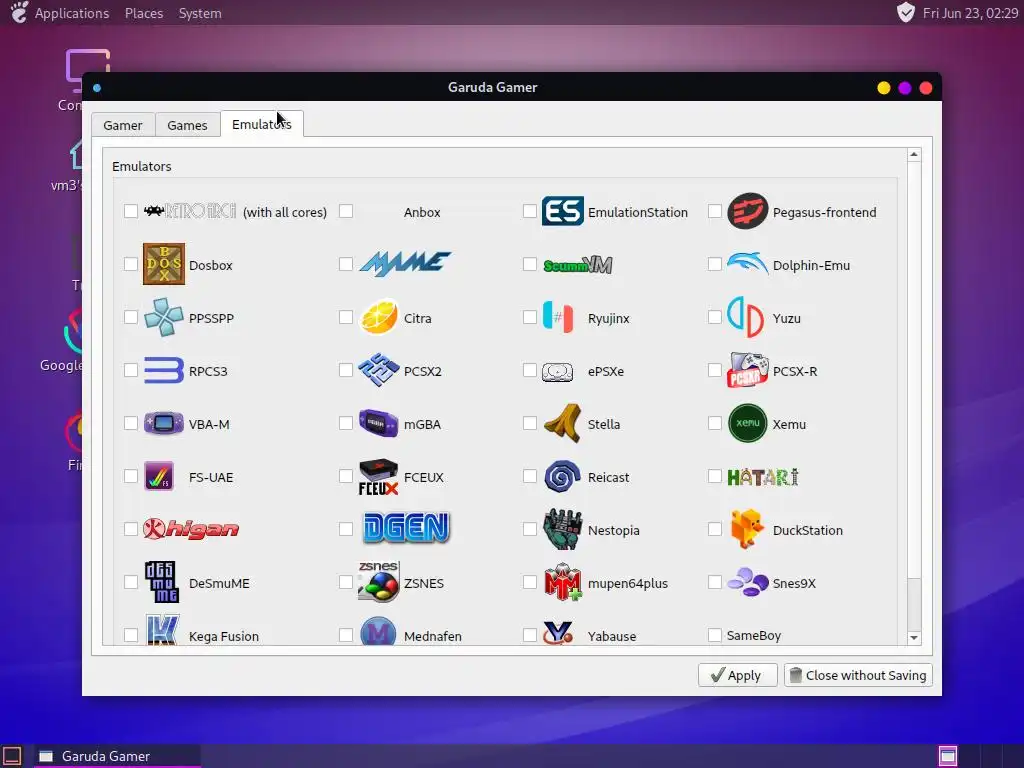Click the higan logo

[191, 528]
